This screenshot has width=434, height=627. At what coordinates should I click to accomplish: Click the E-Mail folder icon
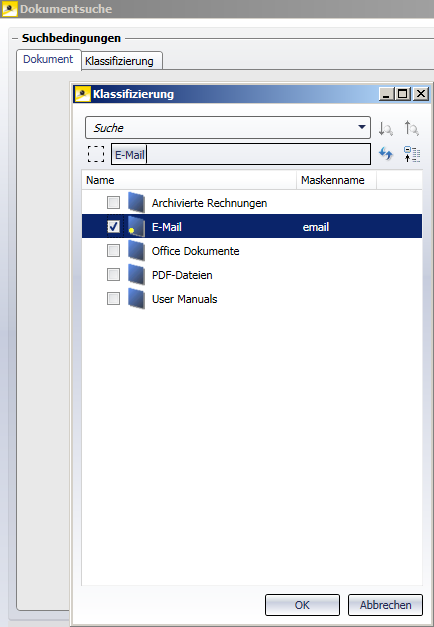(x=136, y=226)
